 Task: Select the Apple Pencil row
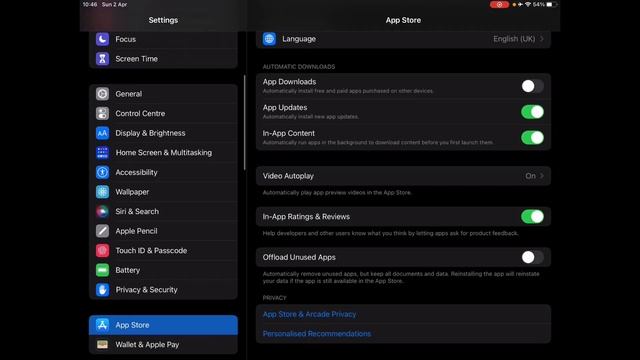click(163, 231)
